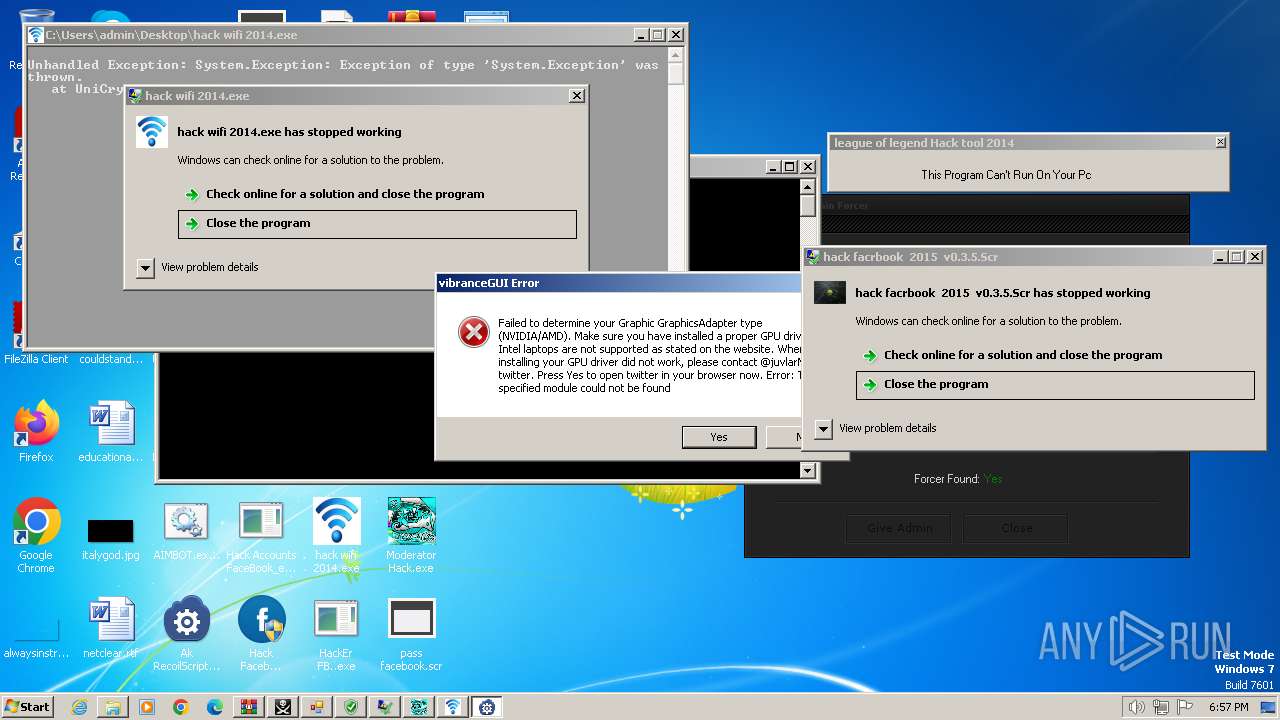Select AIMBOT.exe desktop icon

click(186, 531)
